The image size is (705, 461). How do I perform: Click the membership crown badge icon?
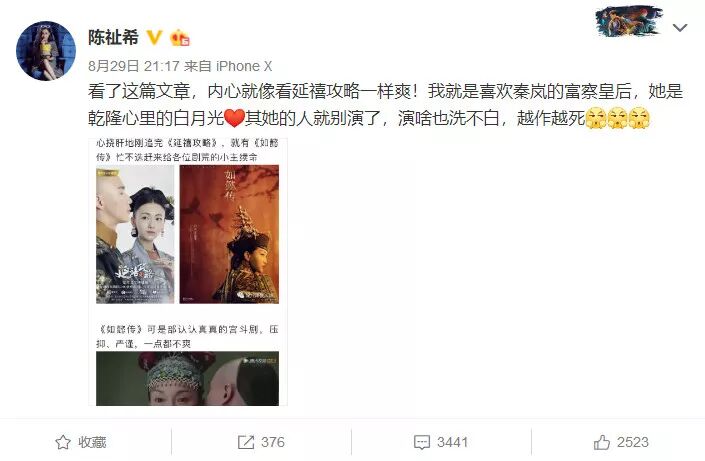pyautogui.click(x=179, y=38)
